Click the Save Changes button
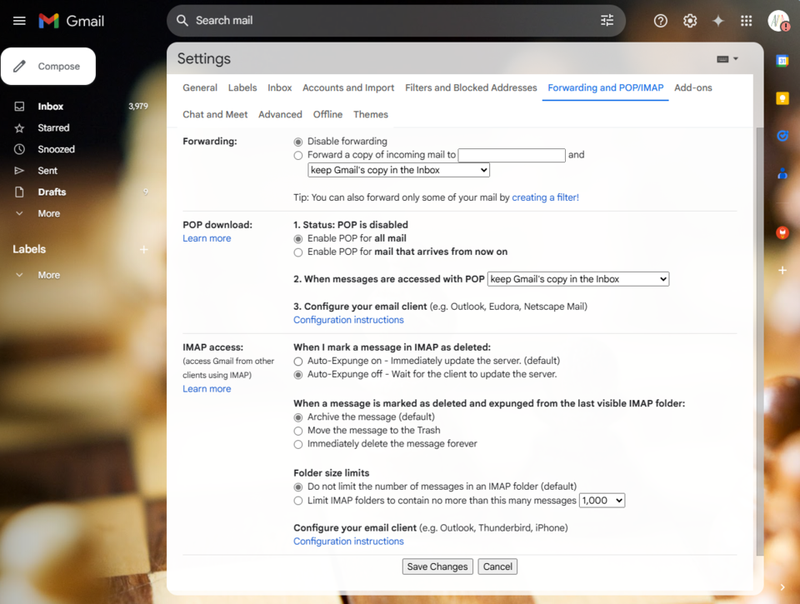 [437, 567]
